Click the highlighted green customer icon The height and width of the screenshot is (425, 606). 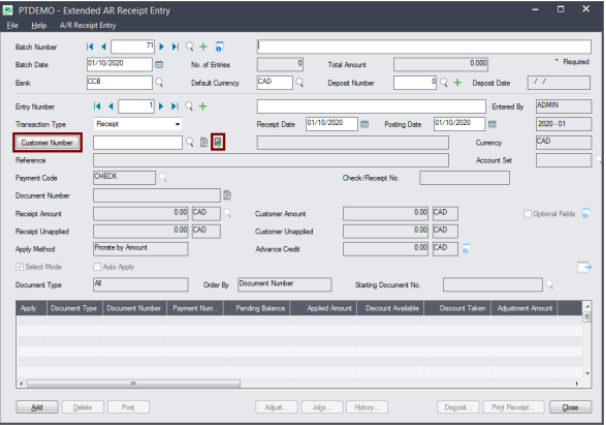point(218,142)
